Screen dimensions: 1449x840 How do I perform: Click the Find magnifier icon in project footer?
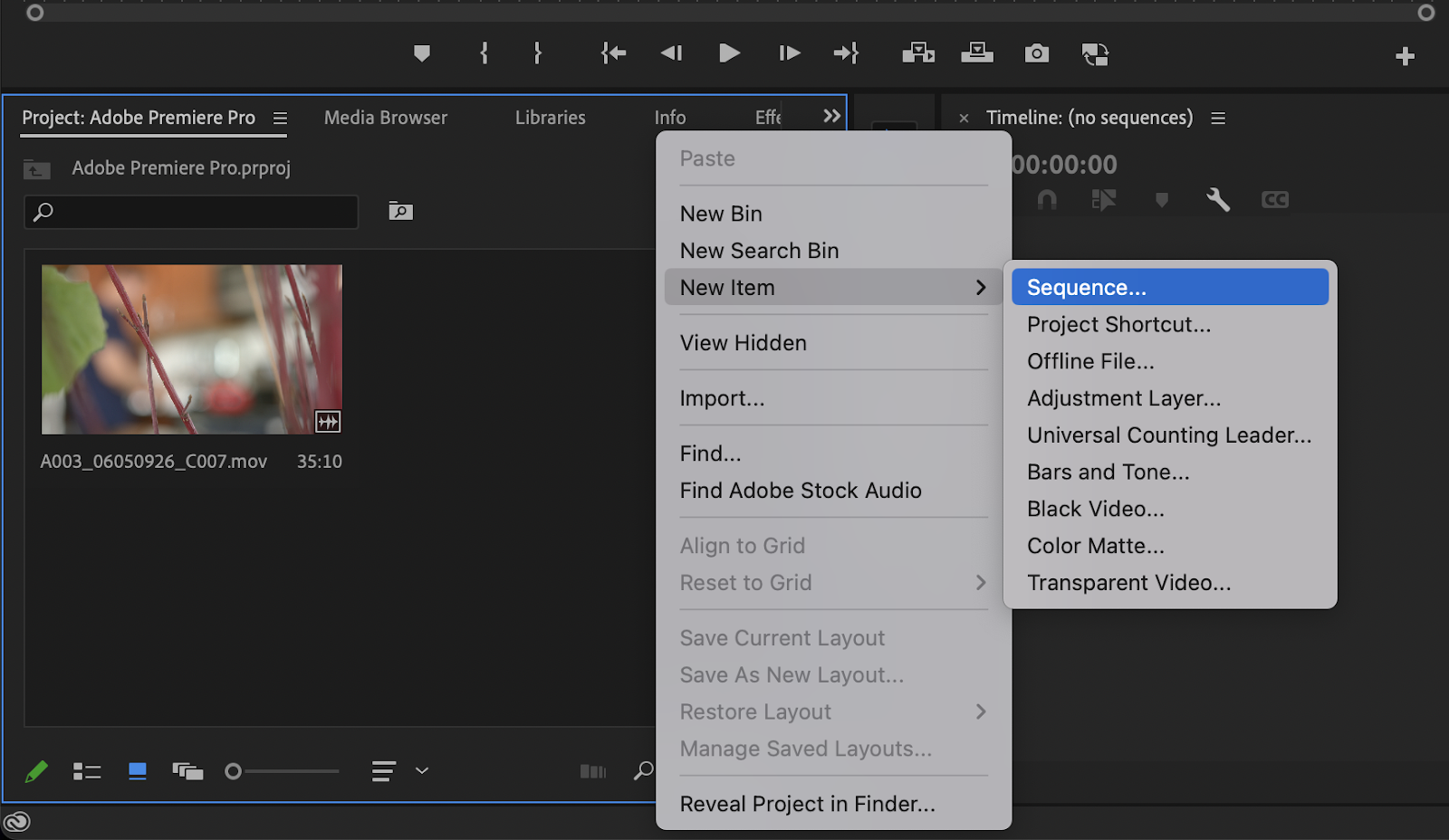[x=644, y=770]
